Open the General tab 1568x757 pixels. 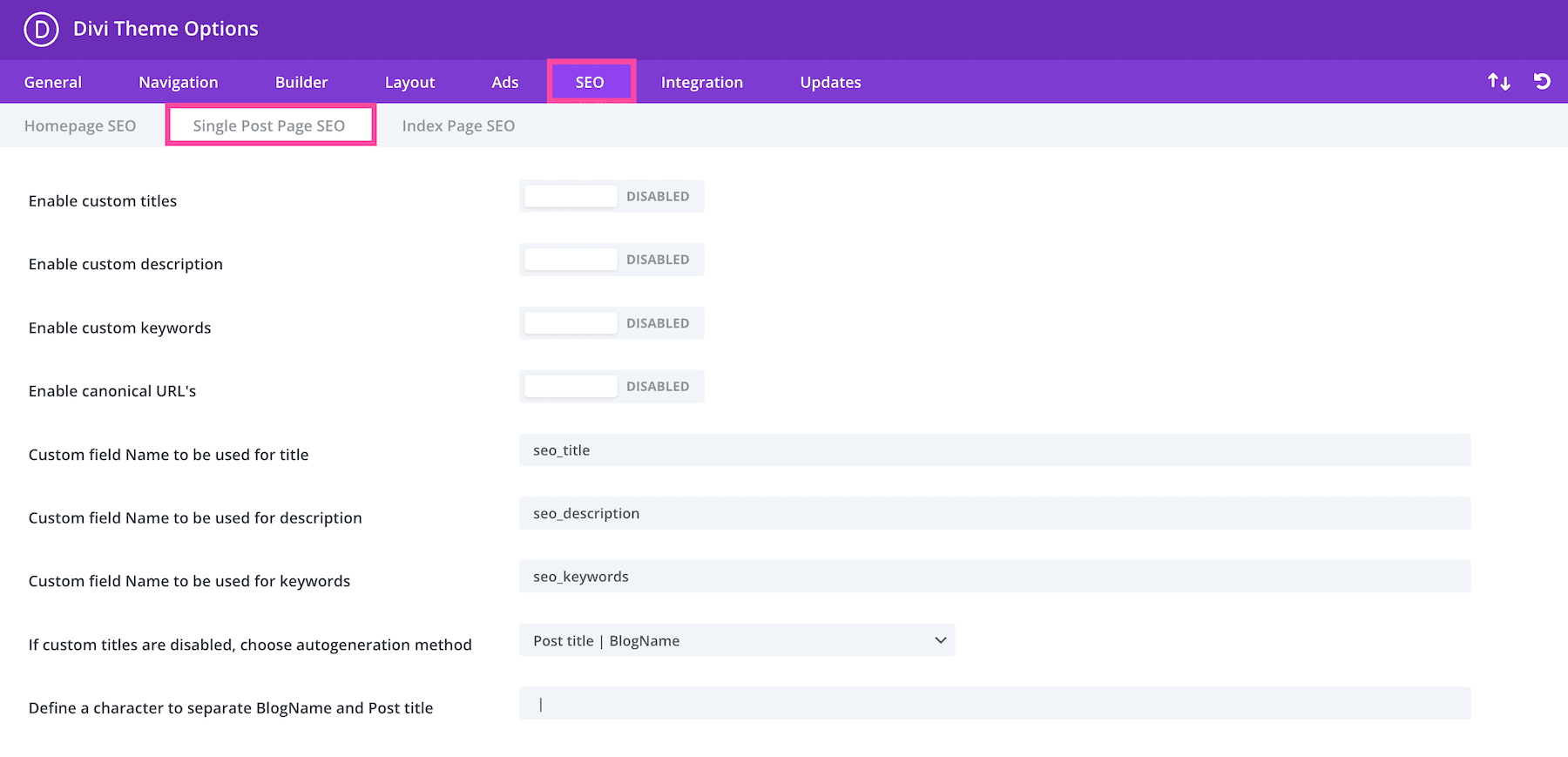pos(53,83)
